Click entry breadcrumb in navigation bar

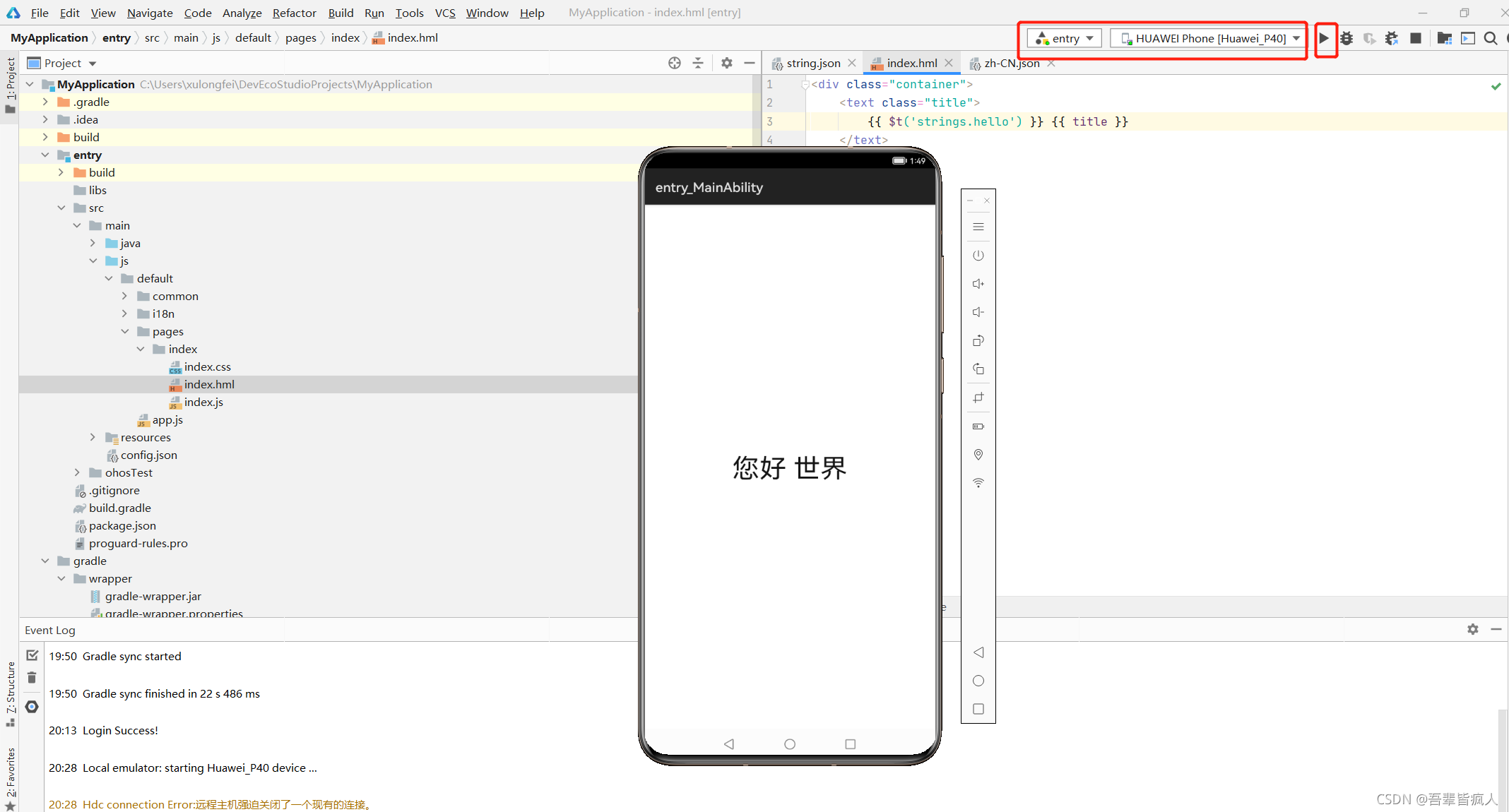pos(116,38)
